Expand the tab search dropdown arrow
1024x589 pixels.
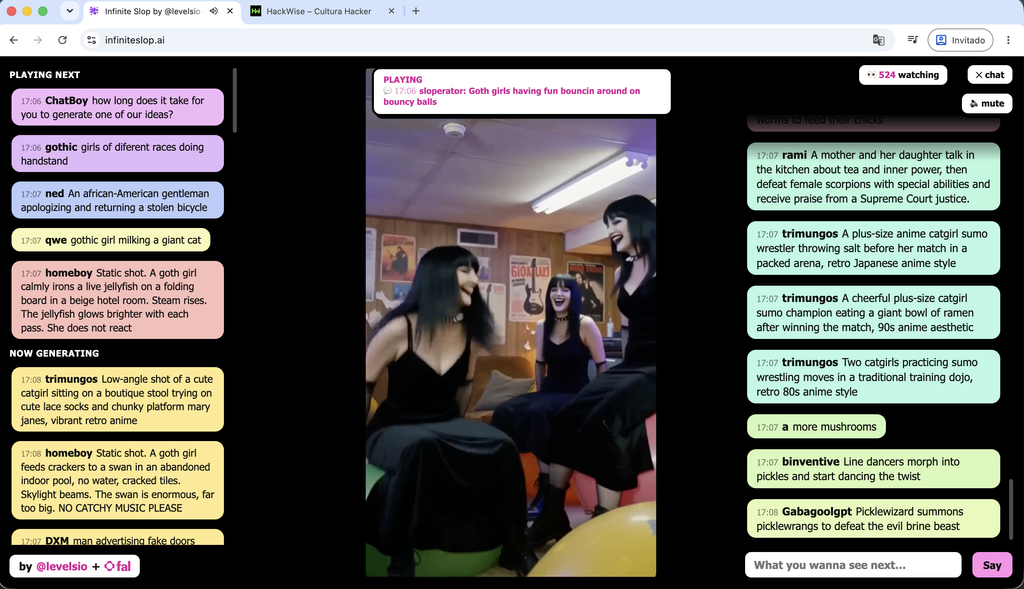pos(69,11)
